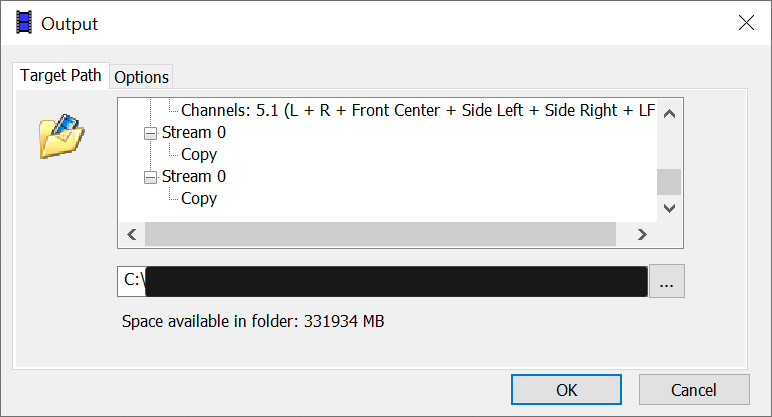Switch to the Target Path tab
The height and width of the screenshot is (417, 772).
[x=60, y=76]
